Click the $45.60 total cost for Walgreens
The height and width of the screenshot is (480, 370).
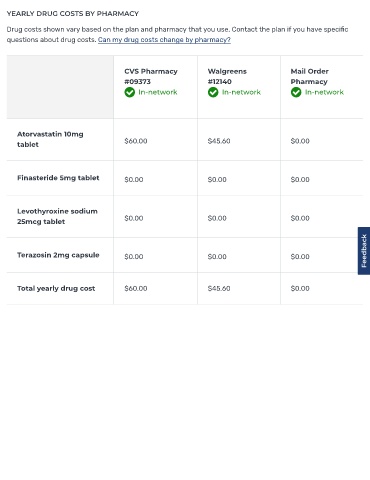pos(219,288)
